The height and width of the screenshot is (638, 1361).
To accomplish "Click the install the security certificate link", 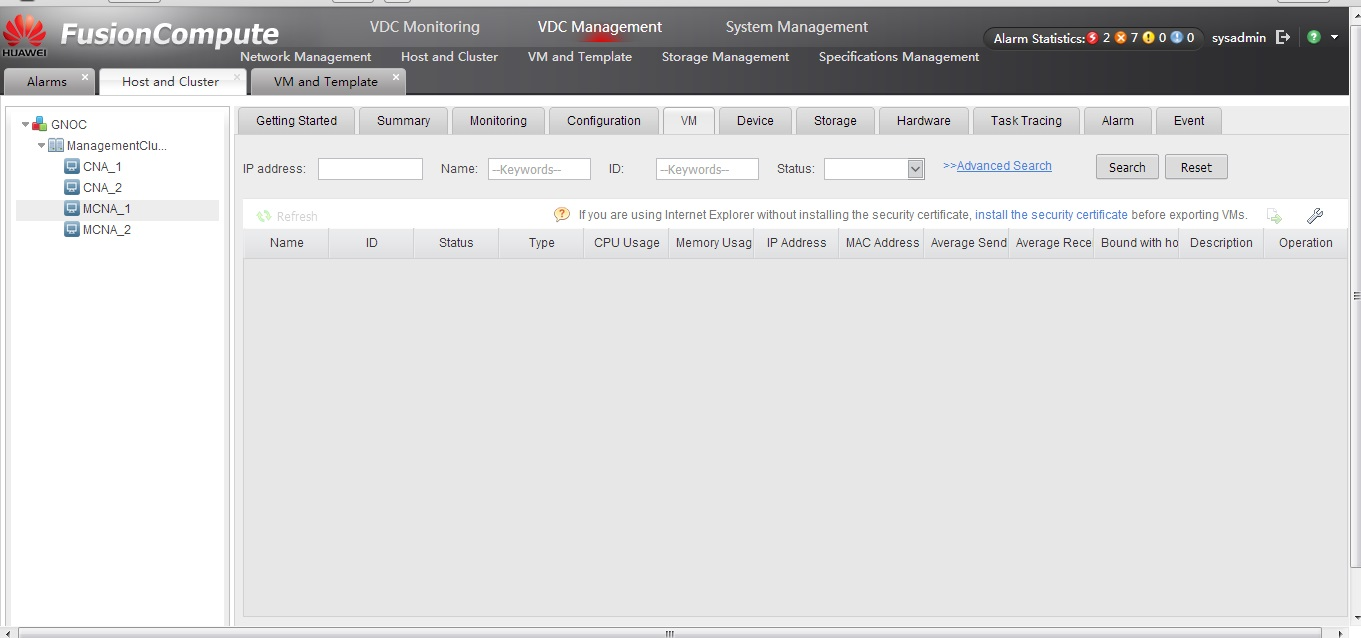I will [1051, 215].
